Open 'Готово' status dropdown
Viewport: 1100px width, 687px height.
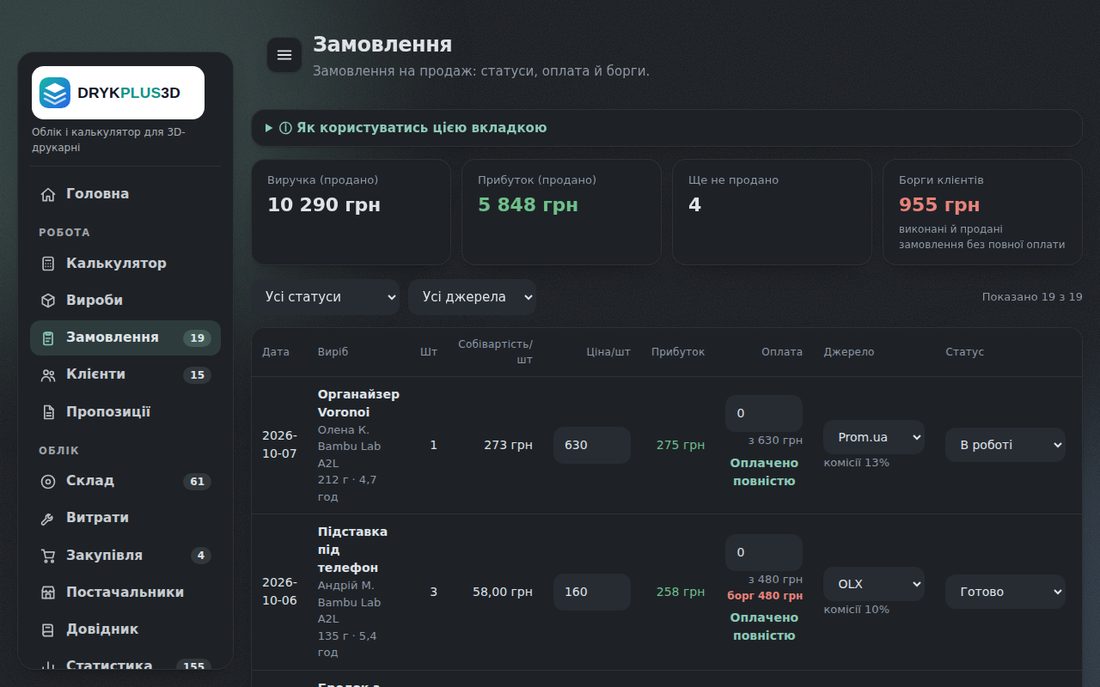(x=1005, y=592)
